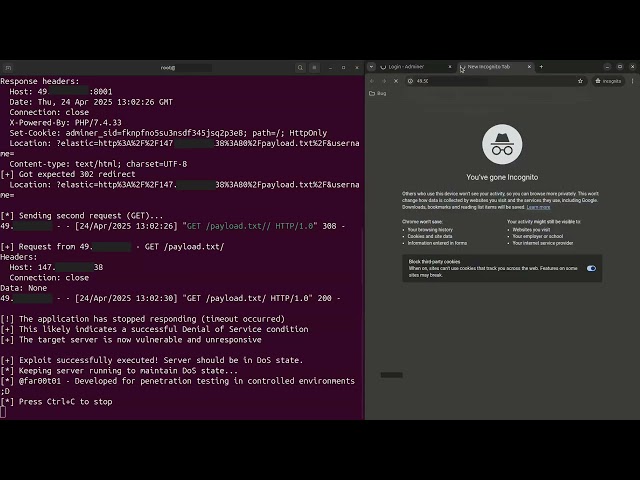Click the Incognito indicator button
The image size is (640, 480).
pyautogui.click(x=608, y=81)
